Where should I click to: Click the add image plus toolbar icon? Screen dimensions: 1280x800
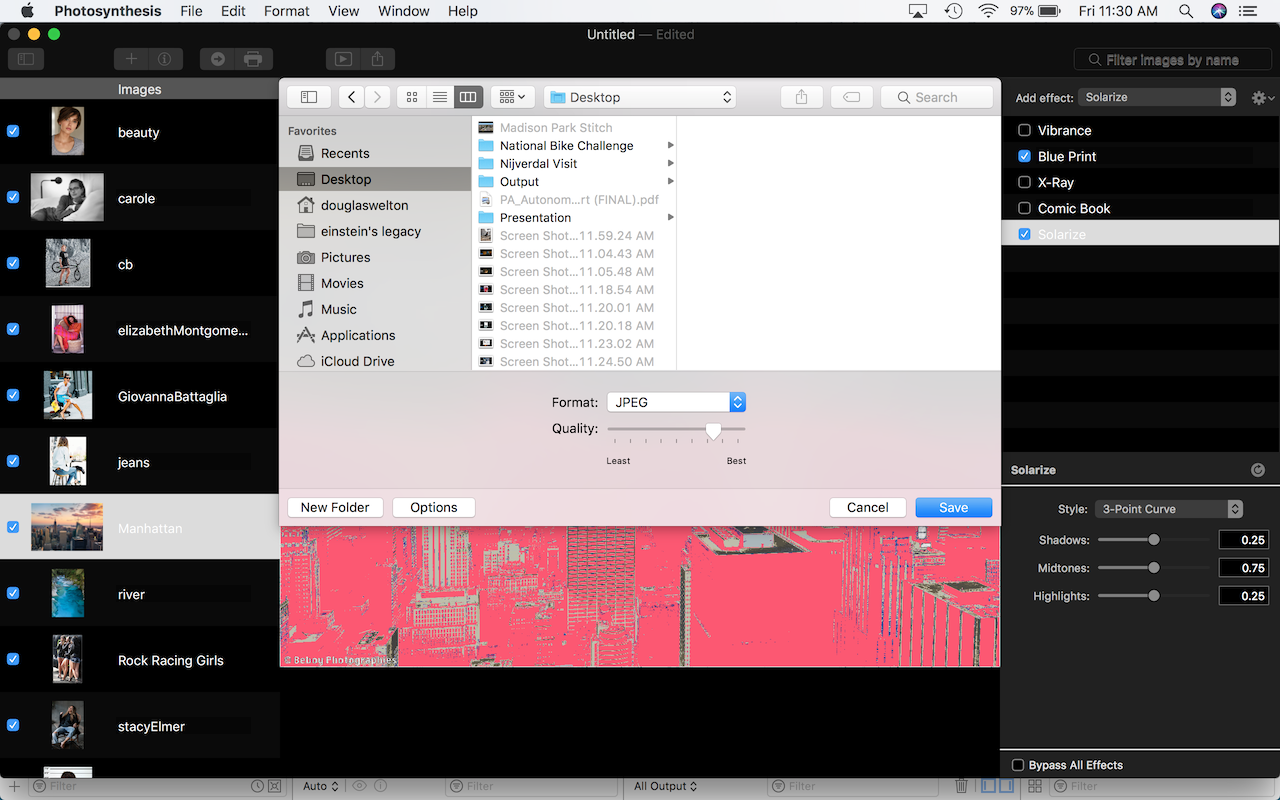[131, 59]
